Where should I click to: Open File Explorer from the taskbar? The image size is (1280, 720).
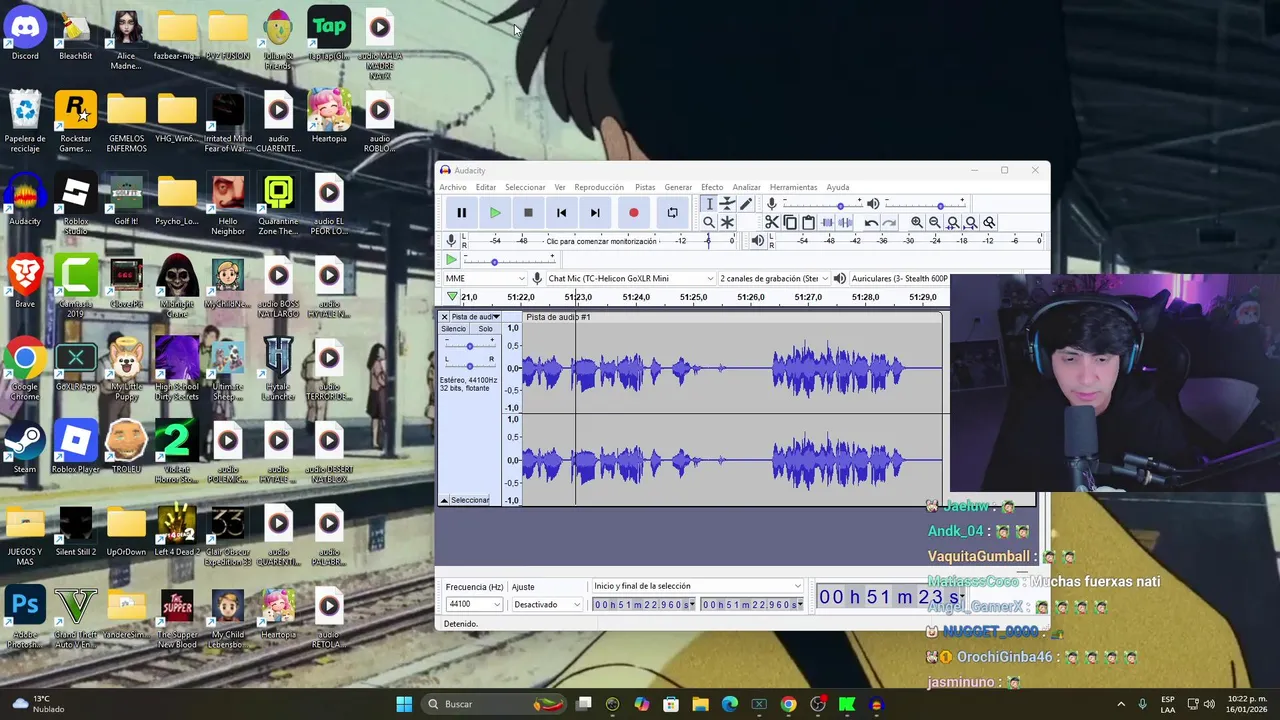coord(700,704)
